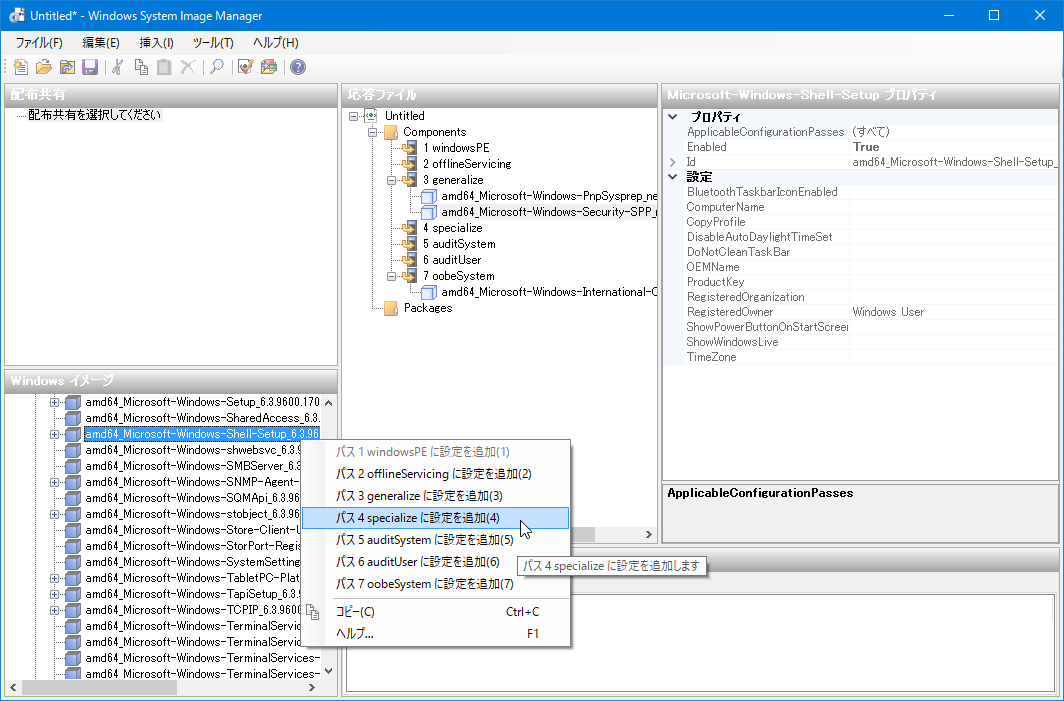Click the Create Configuration Set icon
This screenshot has height=701, width=1064.
tap(269, 67)
